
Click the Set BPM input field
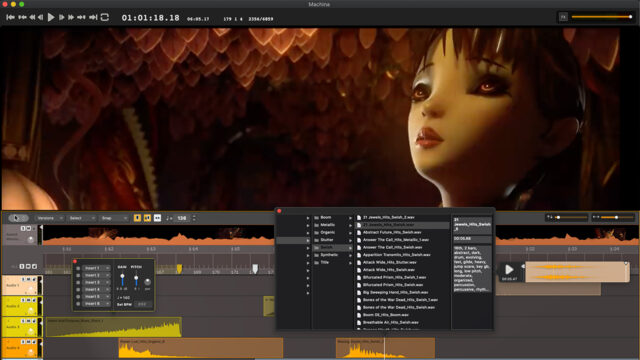tap(142, 304)
